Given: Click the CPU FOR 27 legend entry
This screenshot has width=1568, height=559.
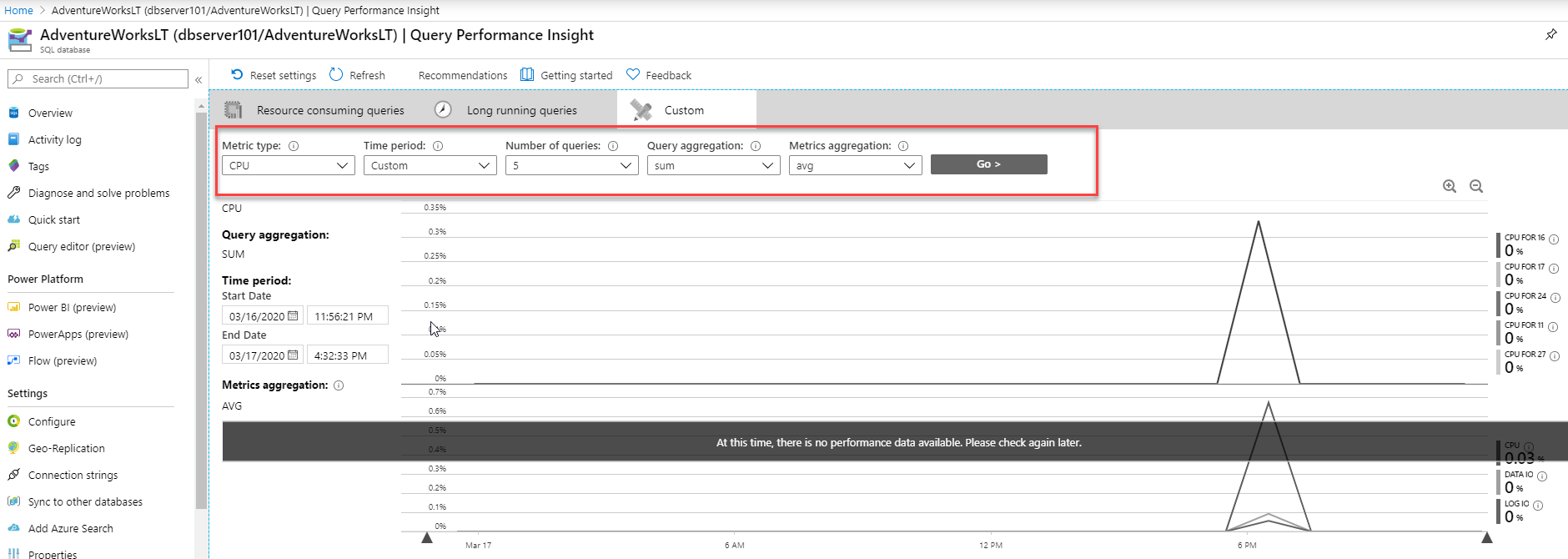Looking at the screenshot, I should [1526, 361].
